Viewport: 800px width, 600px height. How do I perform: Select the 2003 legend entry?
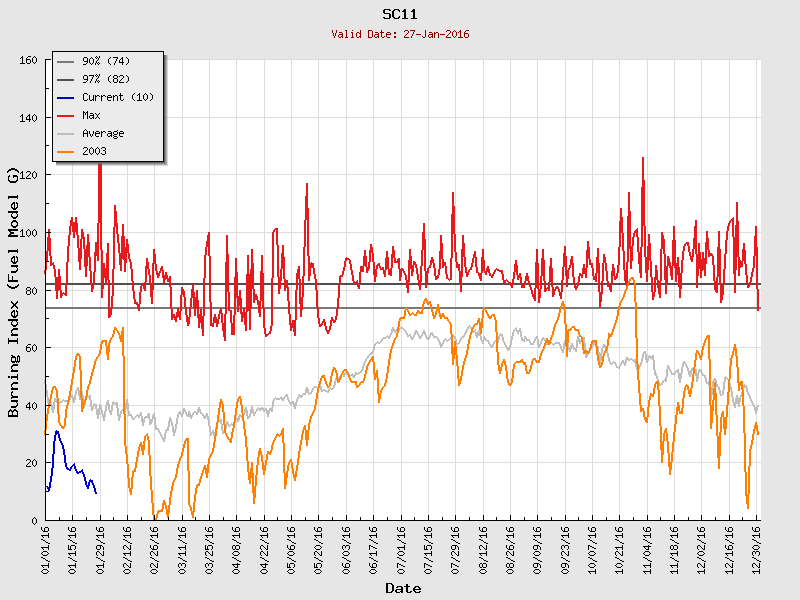pyautogui.click(x=94, y=151)
